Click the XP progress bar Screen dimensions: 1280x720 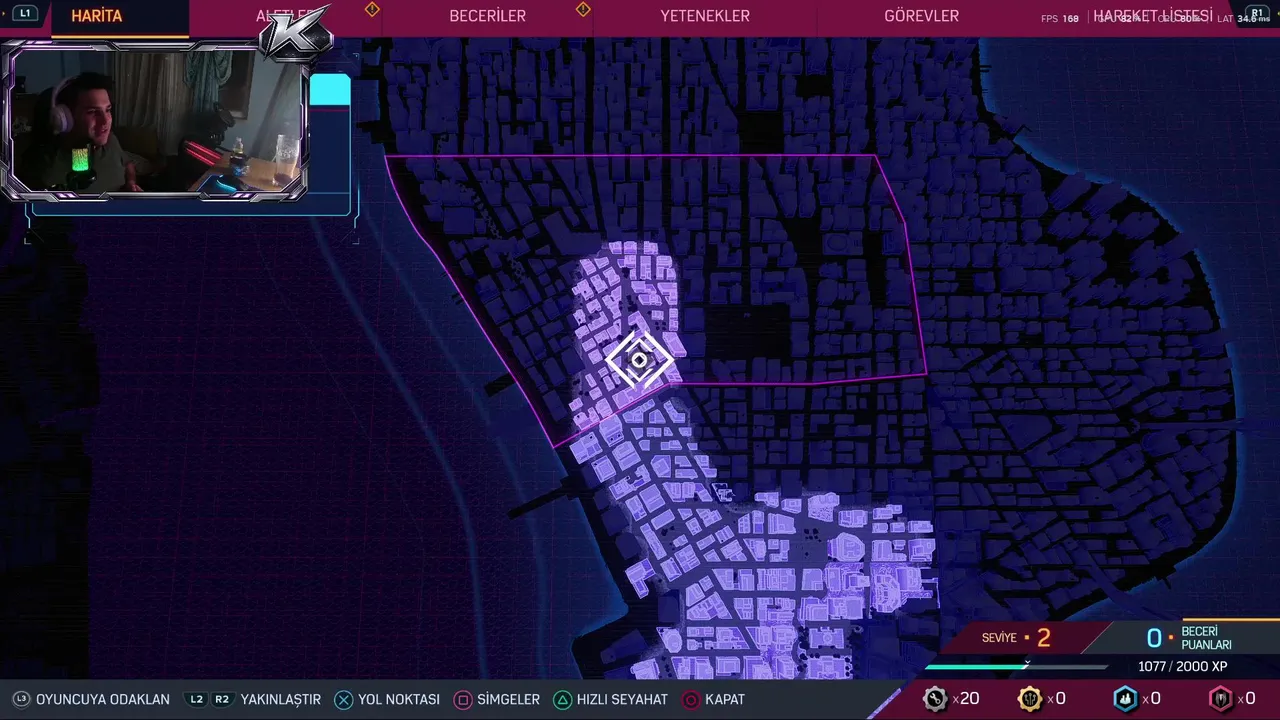click(1016, 667)
